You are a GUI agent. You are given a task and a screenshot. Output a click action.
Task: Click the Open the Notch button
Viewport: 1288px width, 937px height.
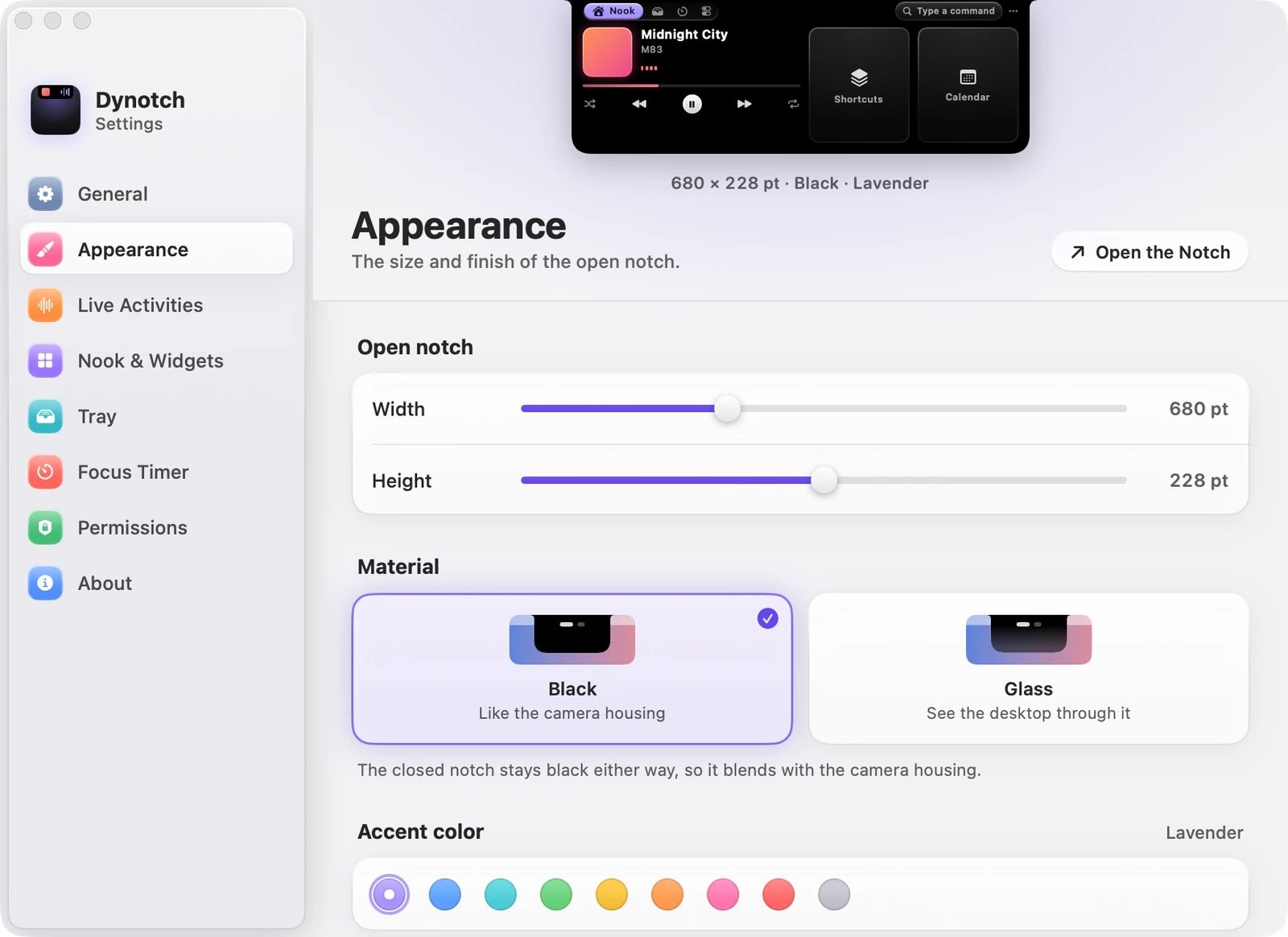(x=1150, y=252)
